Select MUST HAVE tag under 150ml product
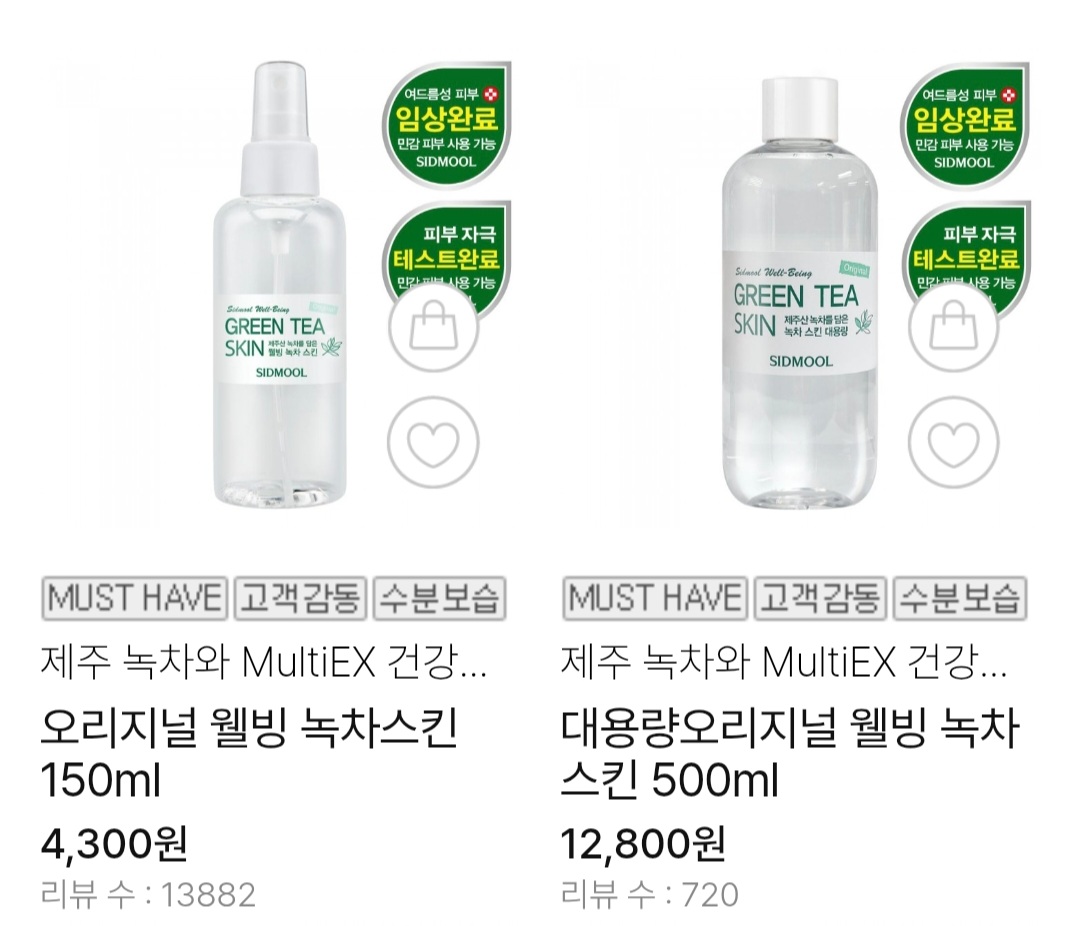1080x926 pixels. pyautogui.click(x=134, y=598)
